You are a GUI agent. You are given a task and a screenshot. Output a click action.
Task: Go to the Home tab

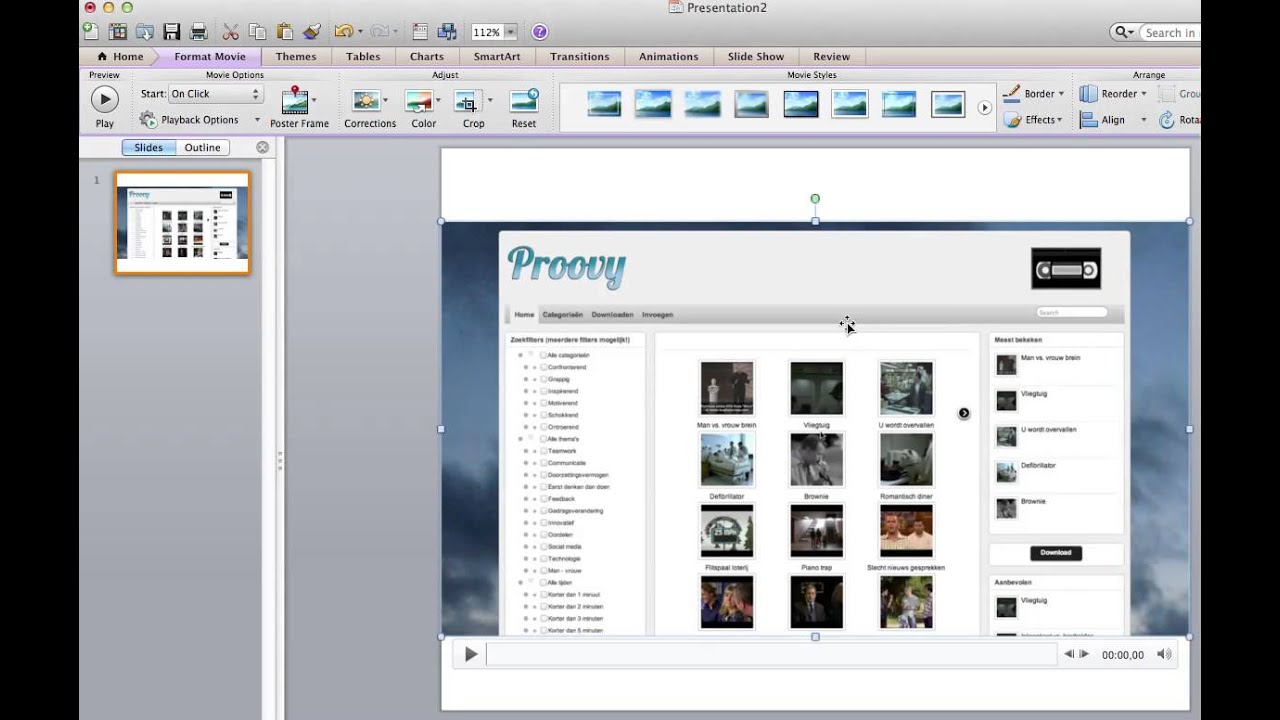(x=120, y=57)
